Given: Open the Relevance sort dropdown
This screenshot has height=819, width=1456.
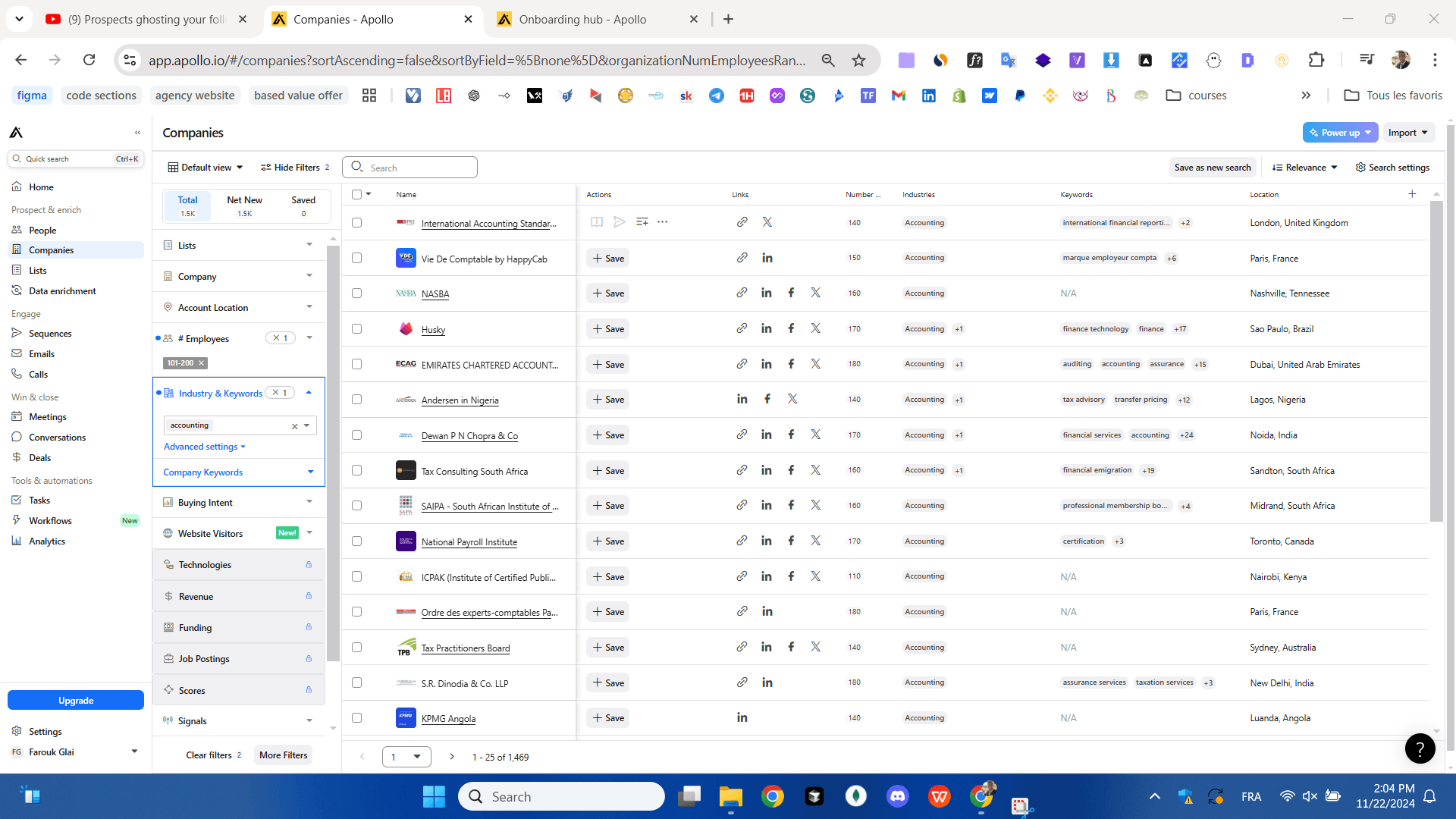Looking at the screenshot, I should point(1305,168).
